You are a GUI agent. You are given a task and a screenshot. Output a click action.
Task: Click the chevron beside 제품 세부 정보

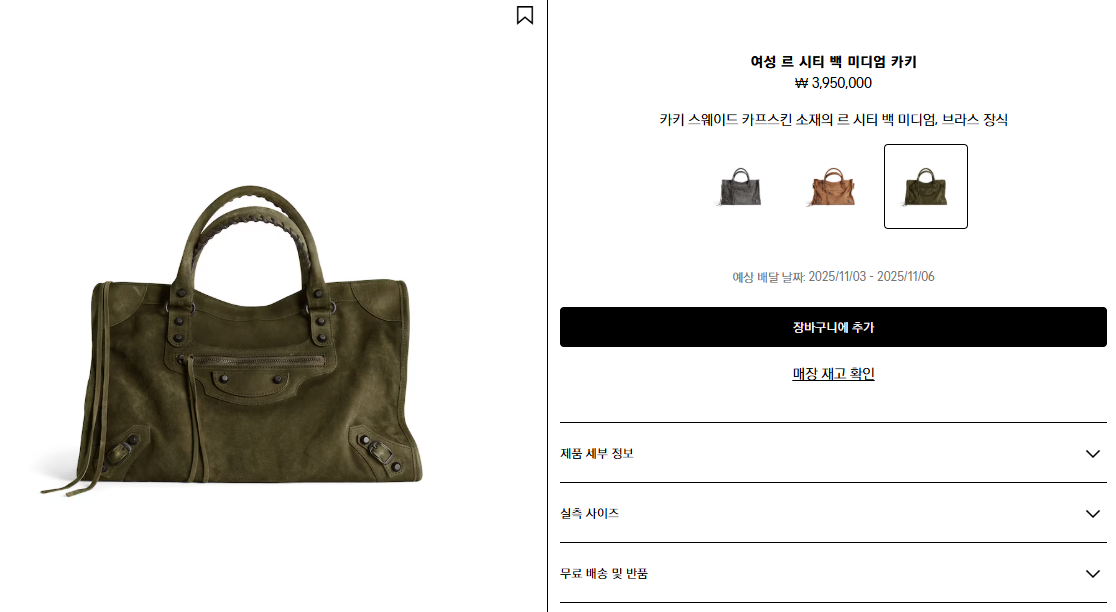coord(1093,453)
